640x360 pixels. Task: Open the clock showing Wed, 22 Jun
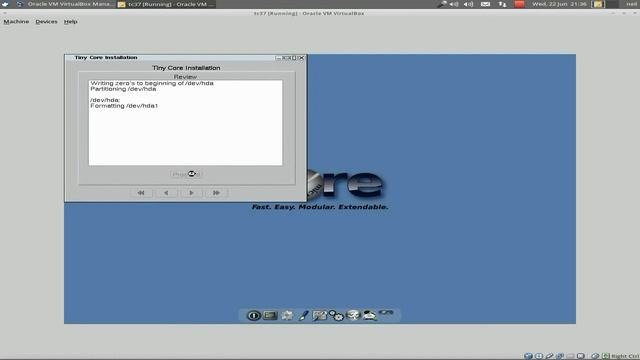point(559,4)
